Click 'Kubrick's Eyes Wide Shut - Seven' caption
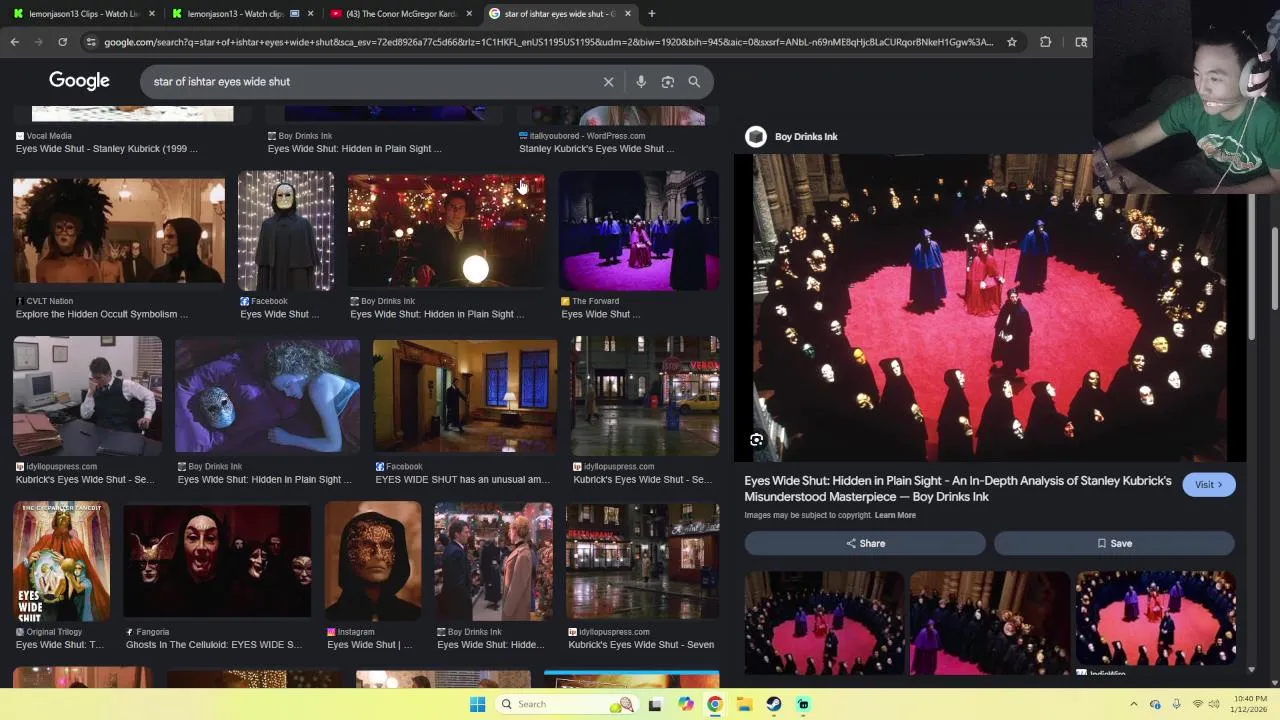Viewport: 1280px width, 720px height. [x=641, y=645]
